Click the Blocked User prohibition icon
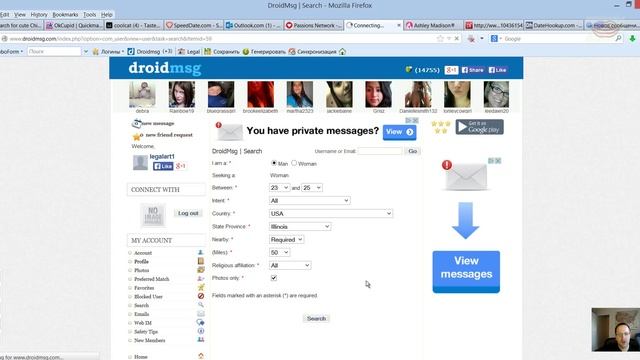The width and height of the screenshot is (640, 360). [200, 296]
